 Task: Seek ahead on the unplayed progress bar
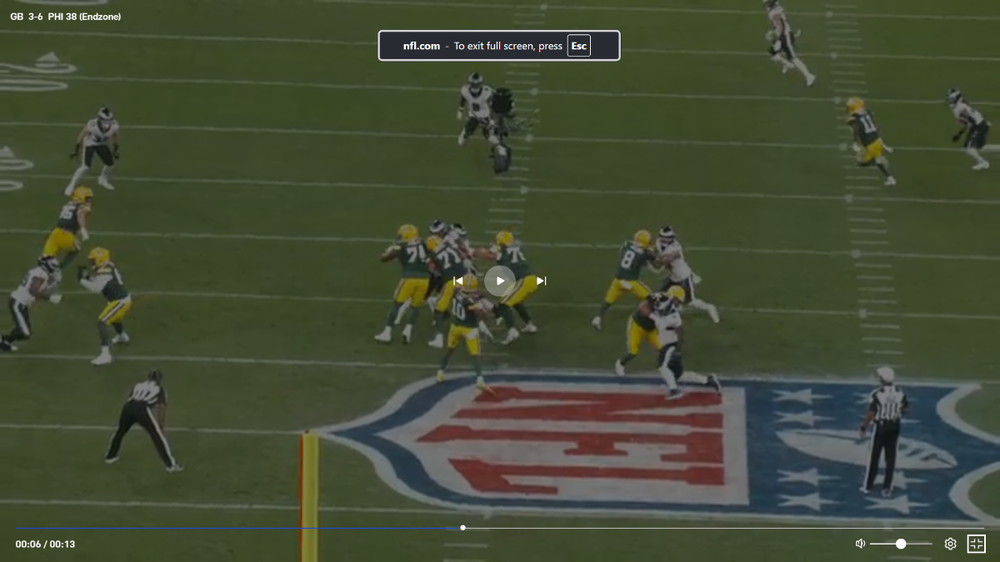pyautogui.click(x=720, y=528)
